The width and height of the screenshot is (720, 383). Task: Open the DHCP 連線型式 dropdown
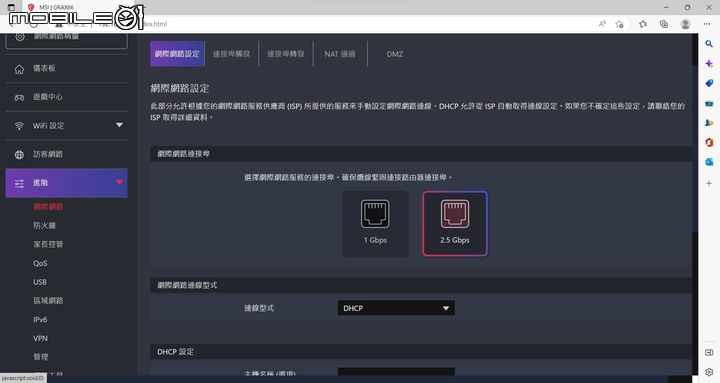click(x=396, y=308)
